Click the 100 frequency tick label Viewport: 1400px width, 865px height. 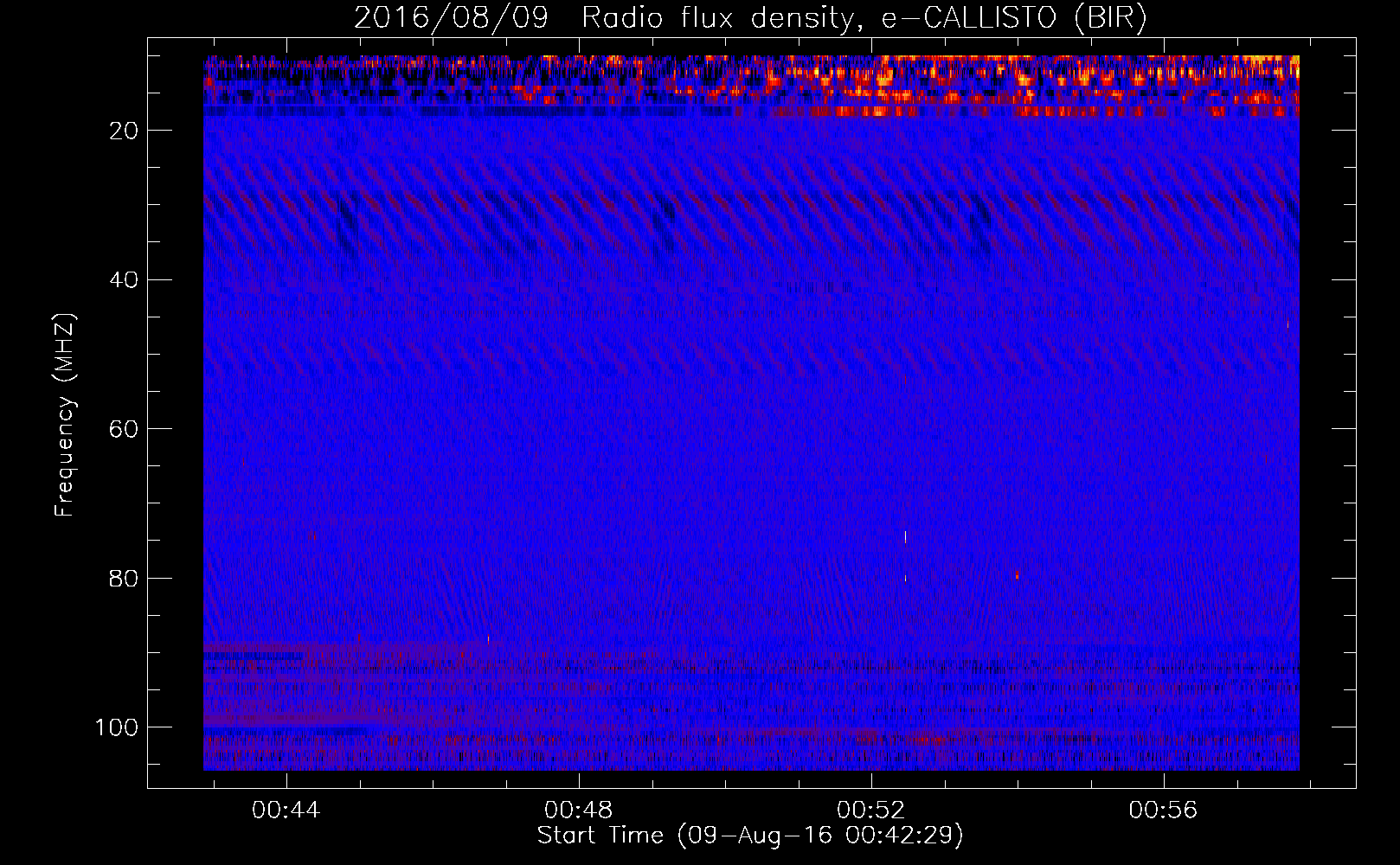117,727
